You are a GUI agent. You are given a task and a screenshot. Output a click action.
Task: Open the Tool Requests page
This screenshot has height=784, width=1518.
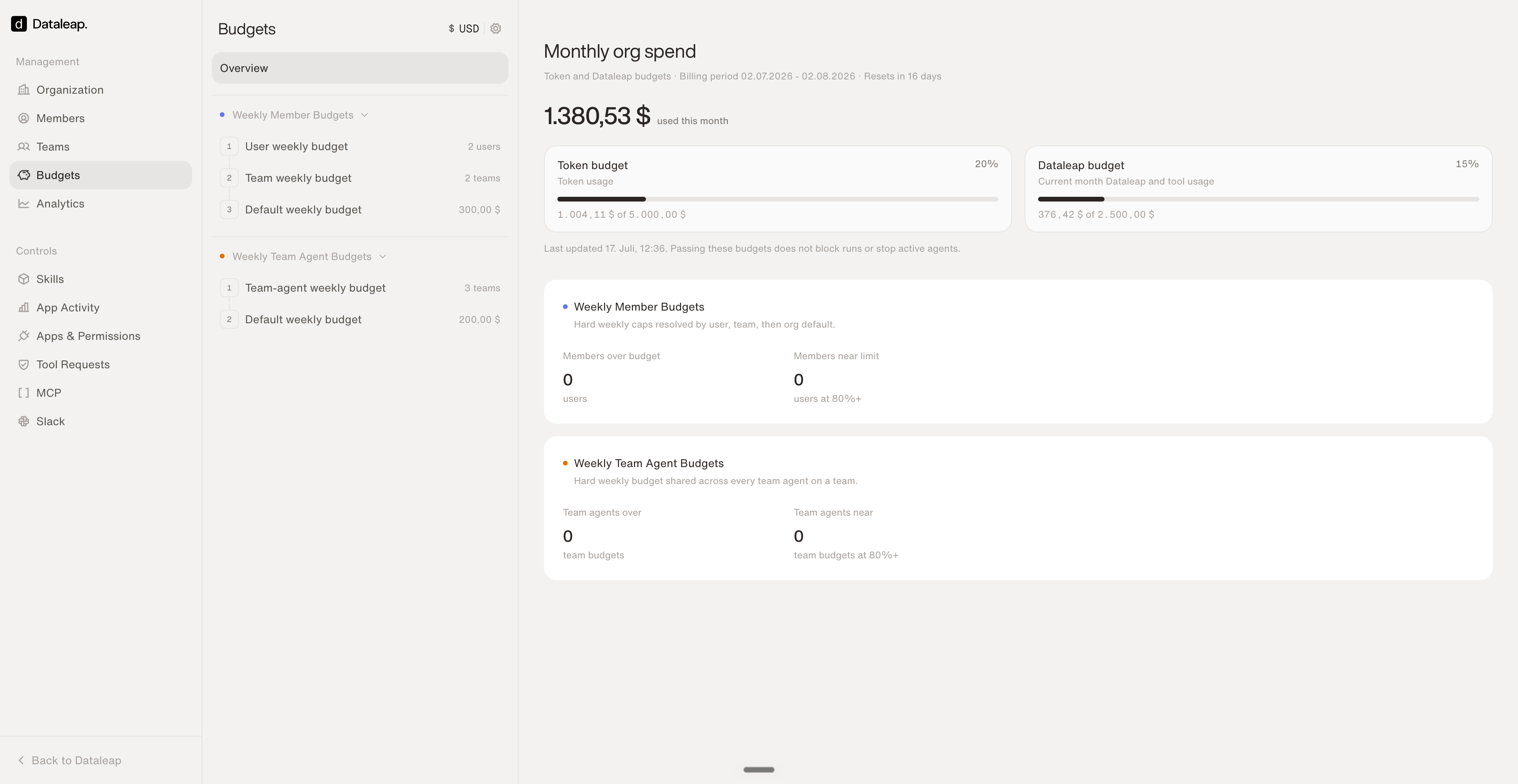(101, 365)
